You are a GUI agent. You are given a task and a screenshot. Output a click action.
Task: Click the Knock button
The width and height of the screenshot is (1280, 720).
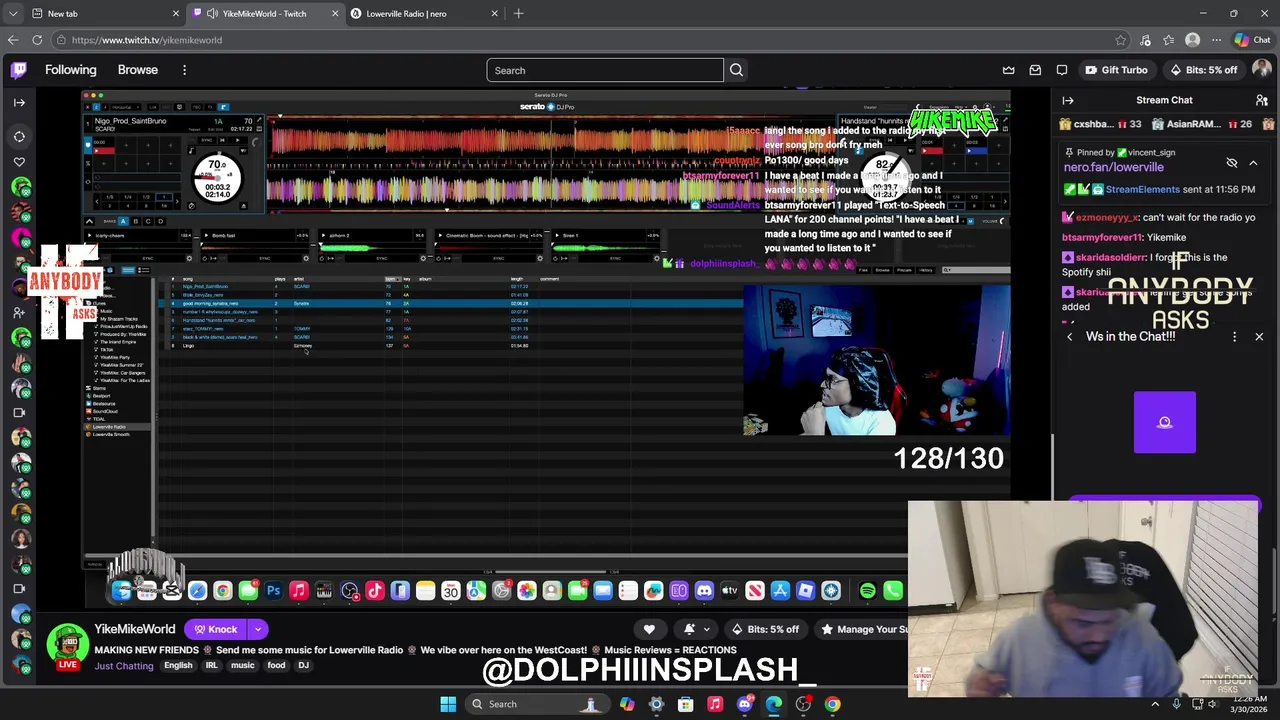214,629
